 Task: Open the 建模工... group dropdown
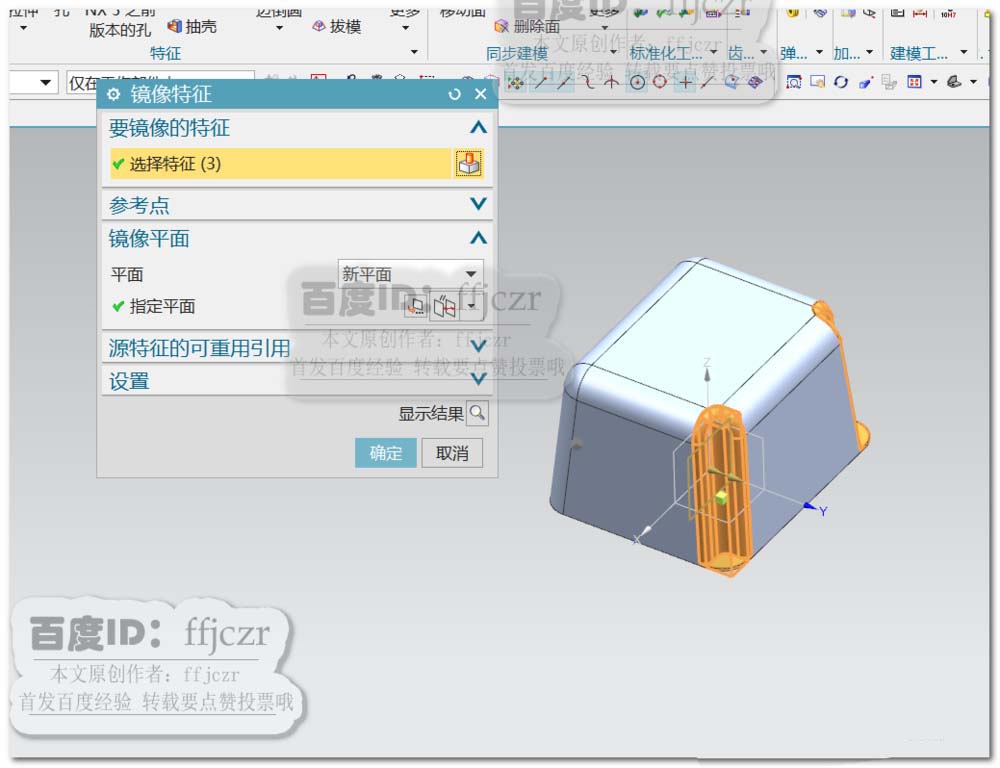pyautogui.click(x=964, y=52)
